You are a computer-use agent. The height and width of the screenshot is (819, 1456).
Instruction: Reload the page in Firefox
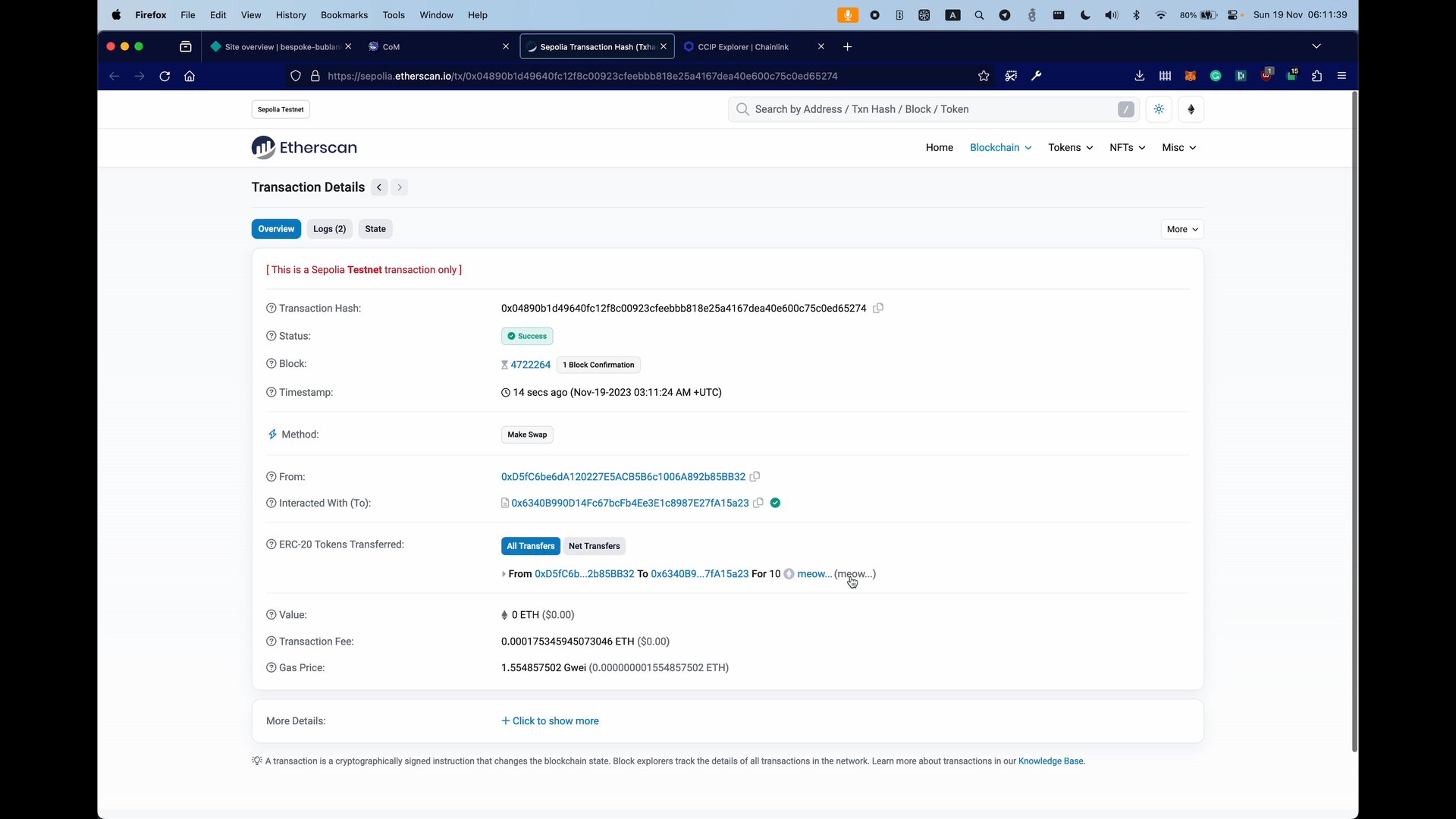(x=165, y=76)
